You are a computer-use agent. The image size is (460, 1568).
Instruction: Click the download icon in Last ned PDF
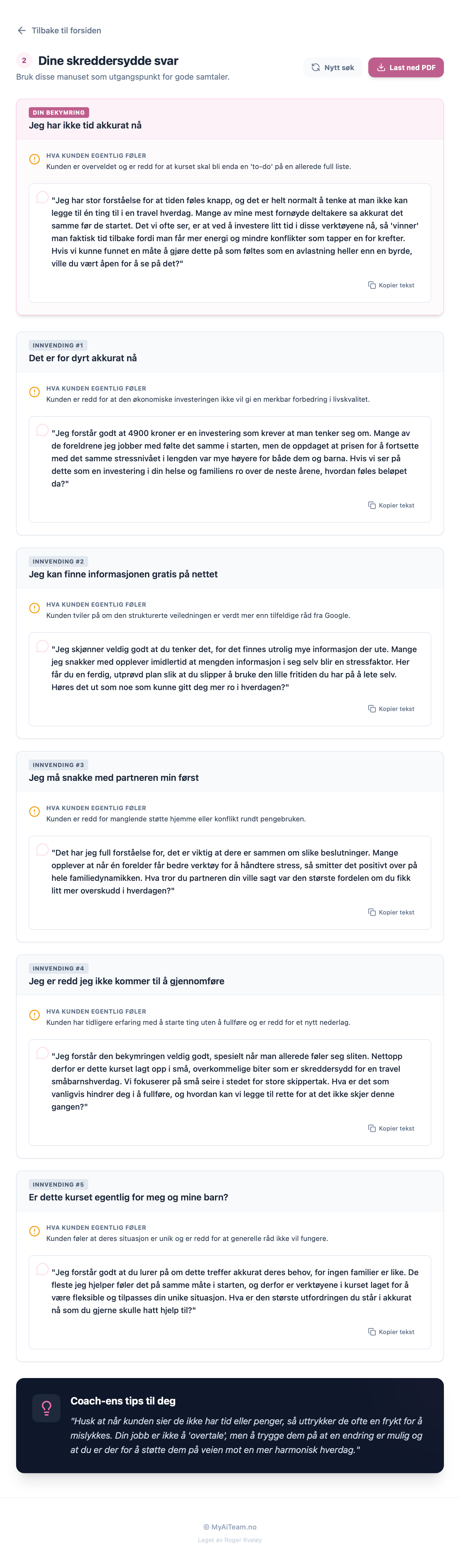coord(381,68)
